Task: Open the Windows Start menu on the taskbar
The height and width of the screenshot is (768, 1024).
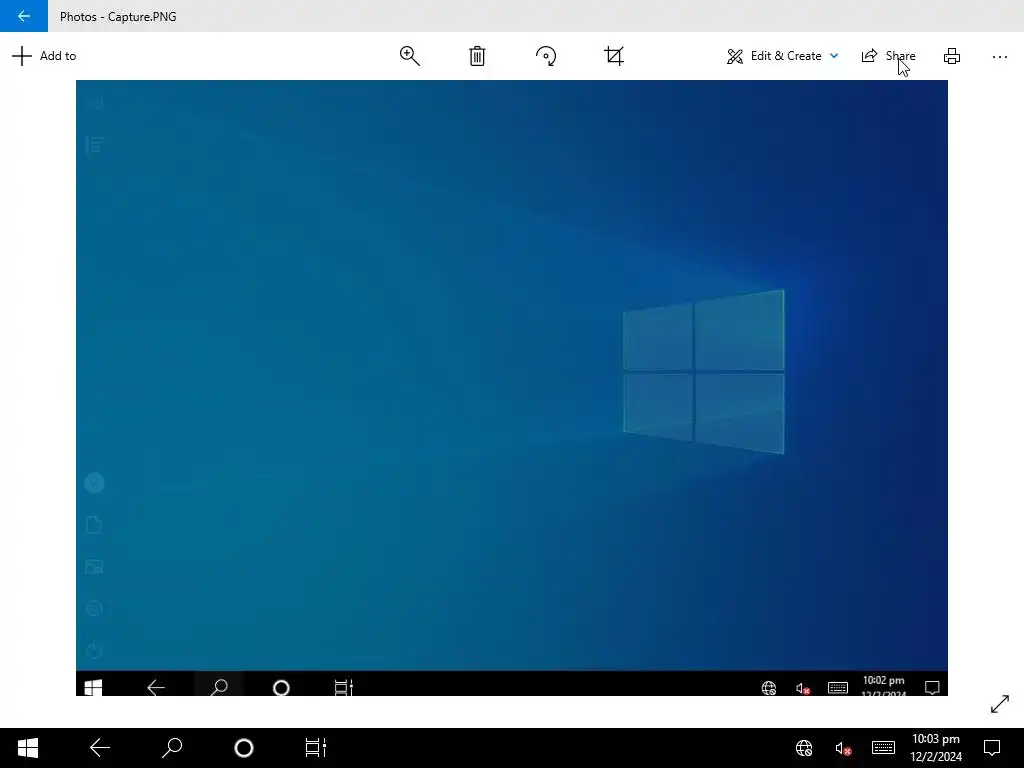Action: pos(27,748)
